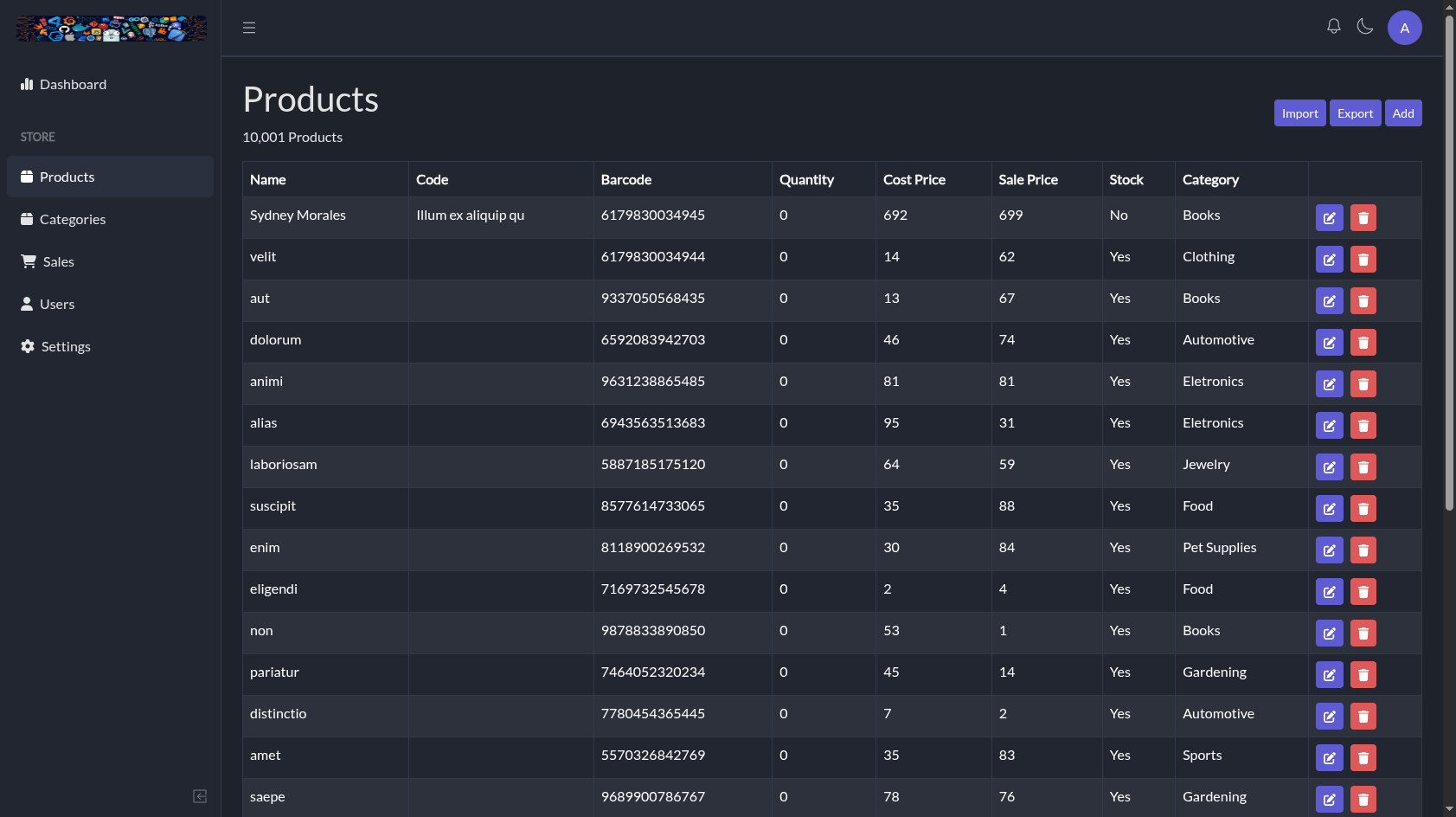
Task: Delete the laboriosam product
Action: [1363, 467]
